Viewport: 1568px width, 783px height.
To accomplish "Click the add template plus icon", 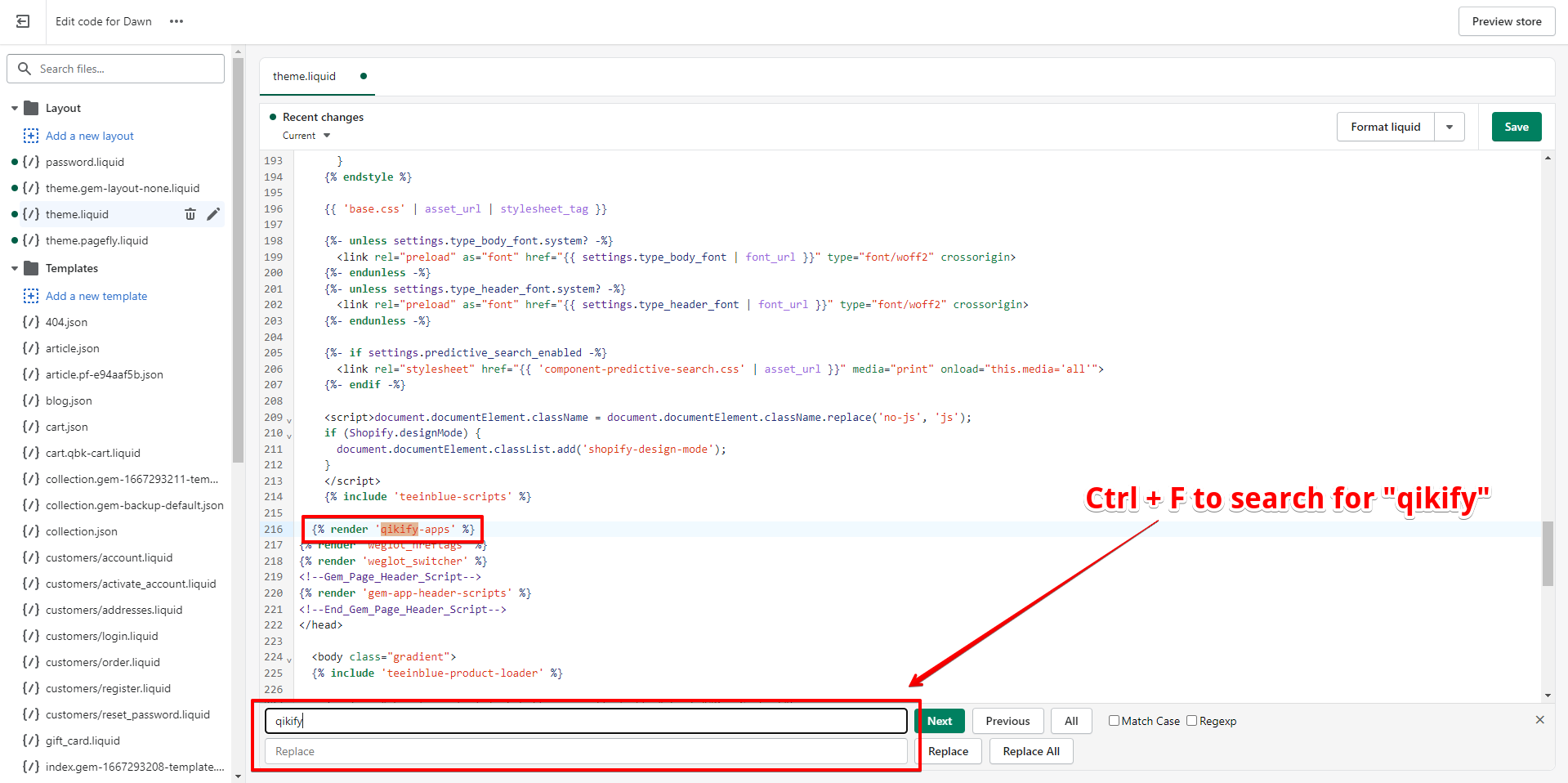I will coord(31,296).
